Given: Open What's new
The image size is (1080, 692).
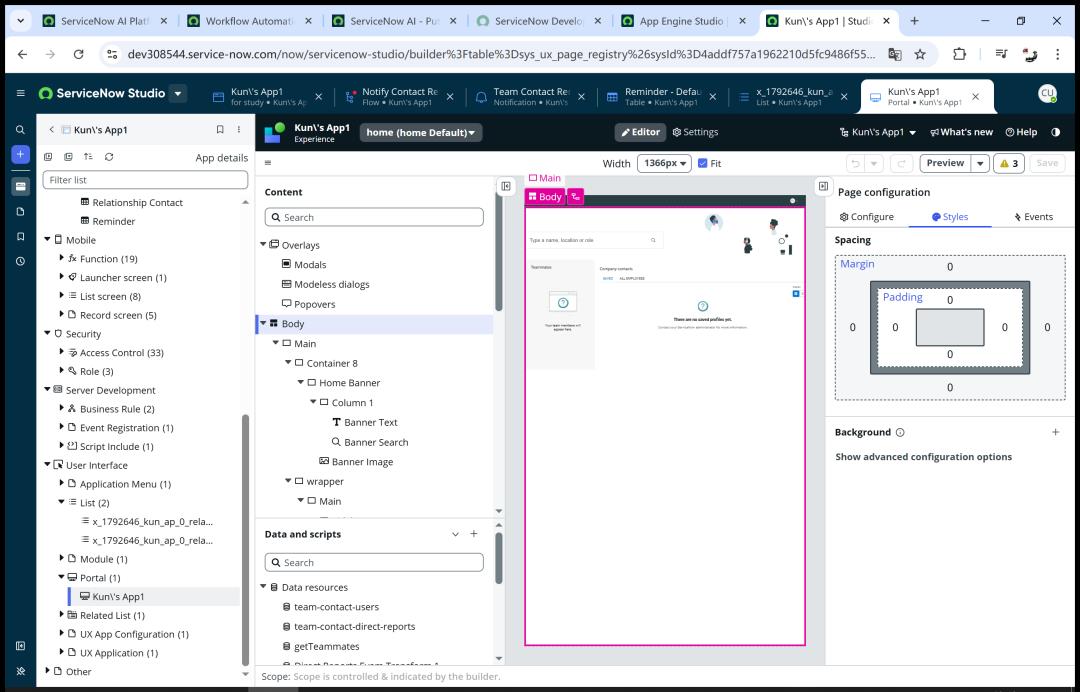Looking at the screenshot, I should tap(961, 132).
